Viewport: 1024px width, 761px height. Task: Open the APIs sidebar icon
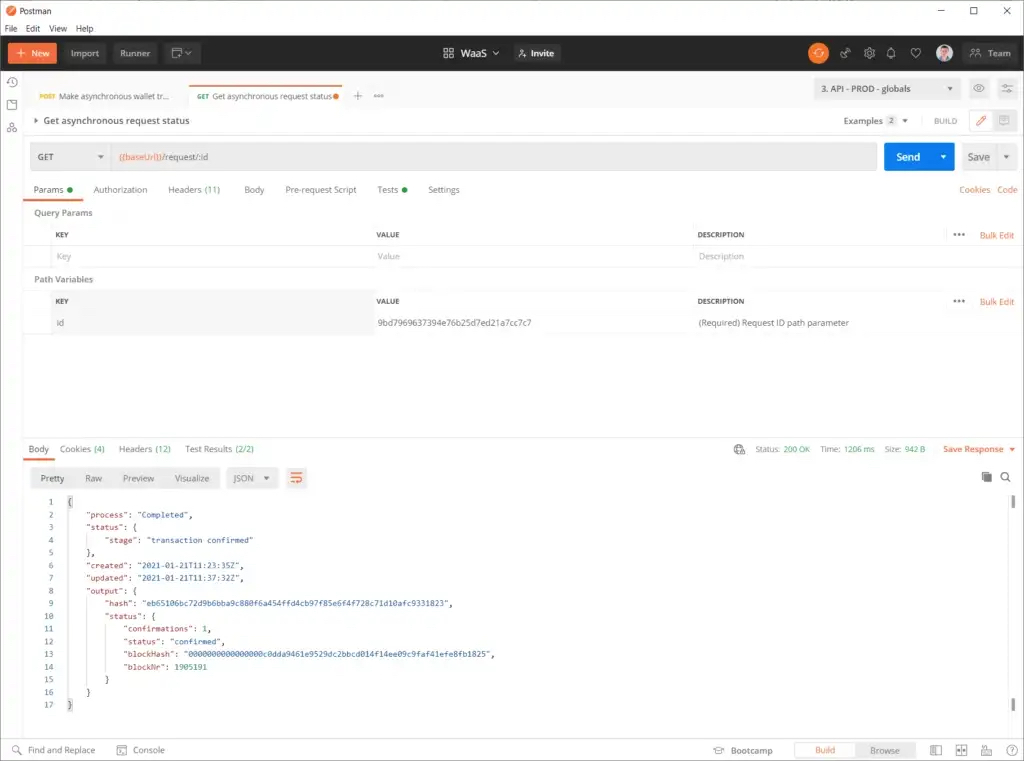pos(12,127)
